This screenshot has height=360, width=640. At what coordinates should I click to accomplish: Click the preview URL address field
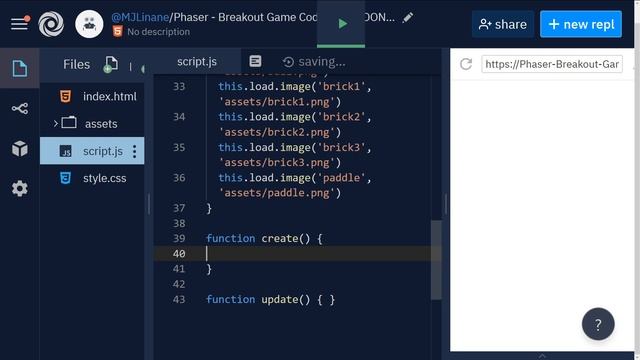pos(552,64)
